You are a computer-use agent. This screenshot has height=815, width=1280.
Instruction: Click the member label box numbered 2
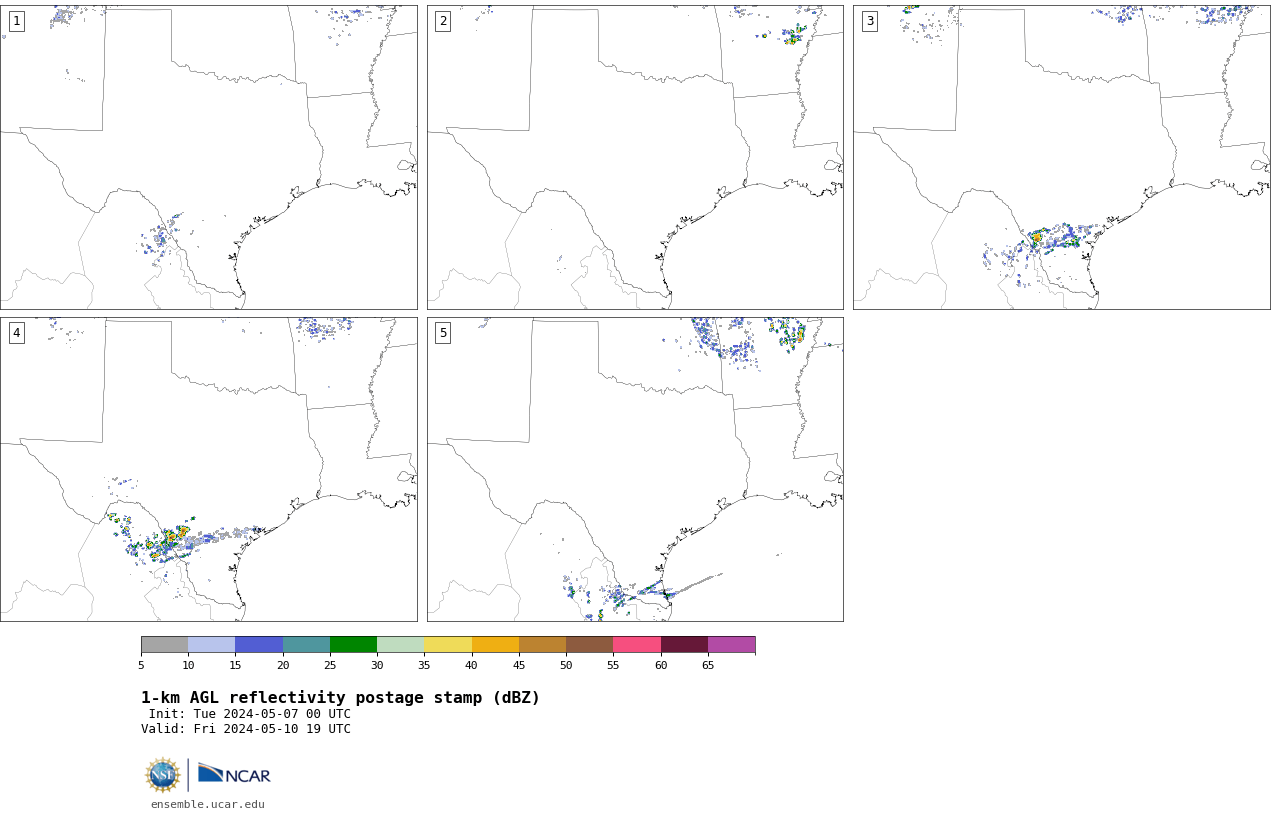point(443,21)
